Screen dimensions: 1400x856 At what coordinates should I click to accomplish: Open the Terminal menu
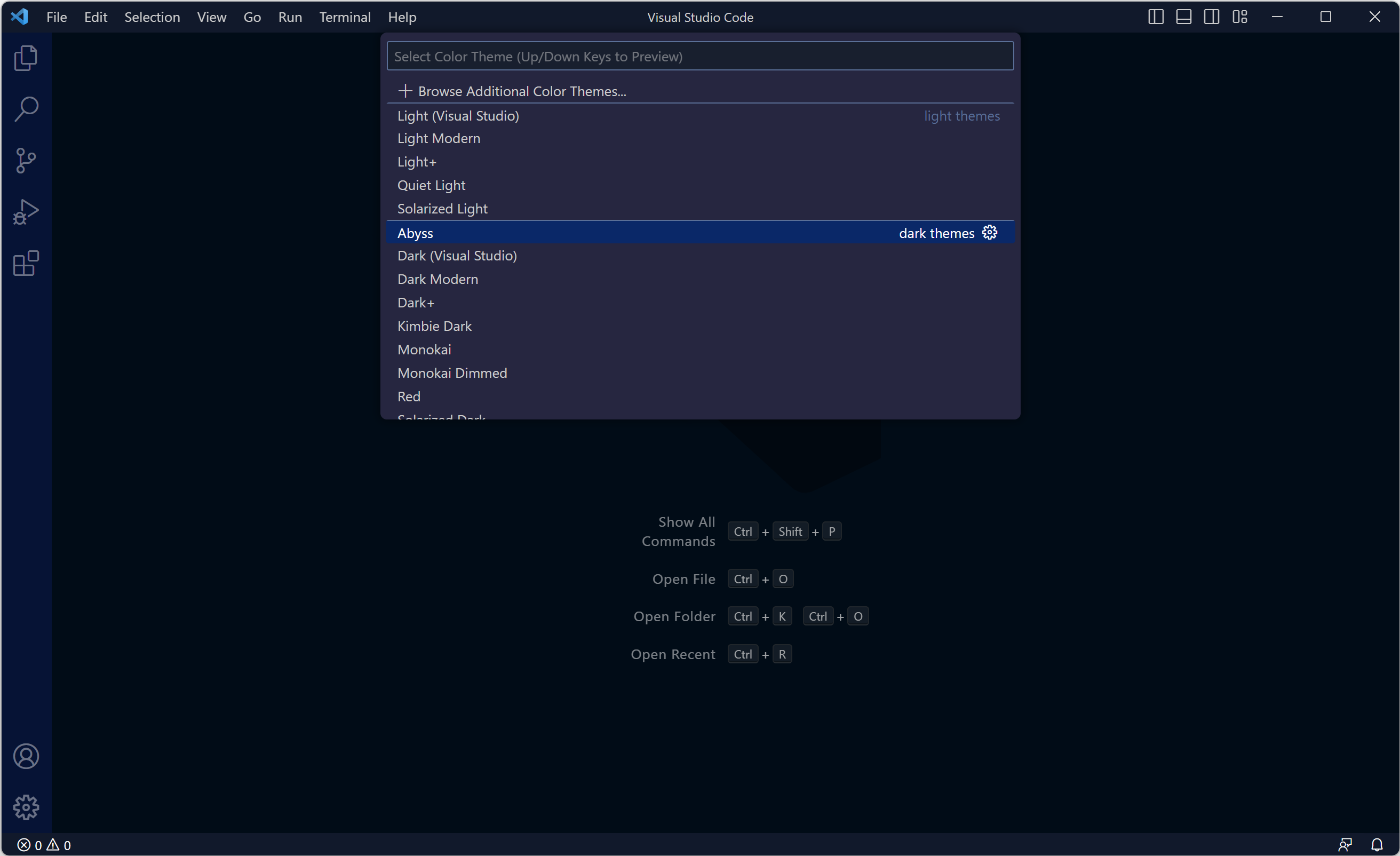[344, 17]
